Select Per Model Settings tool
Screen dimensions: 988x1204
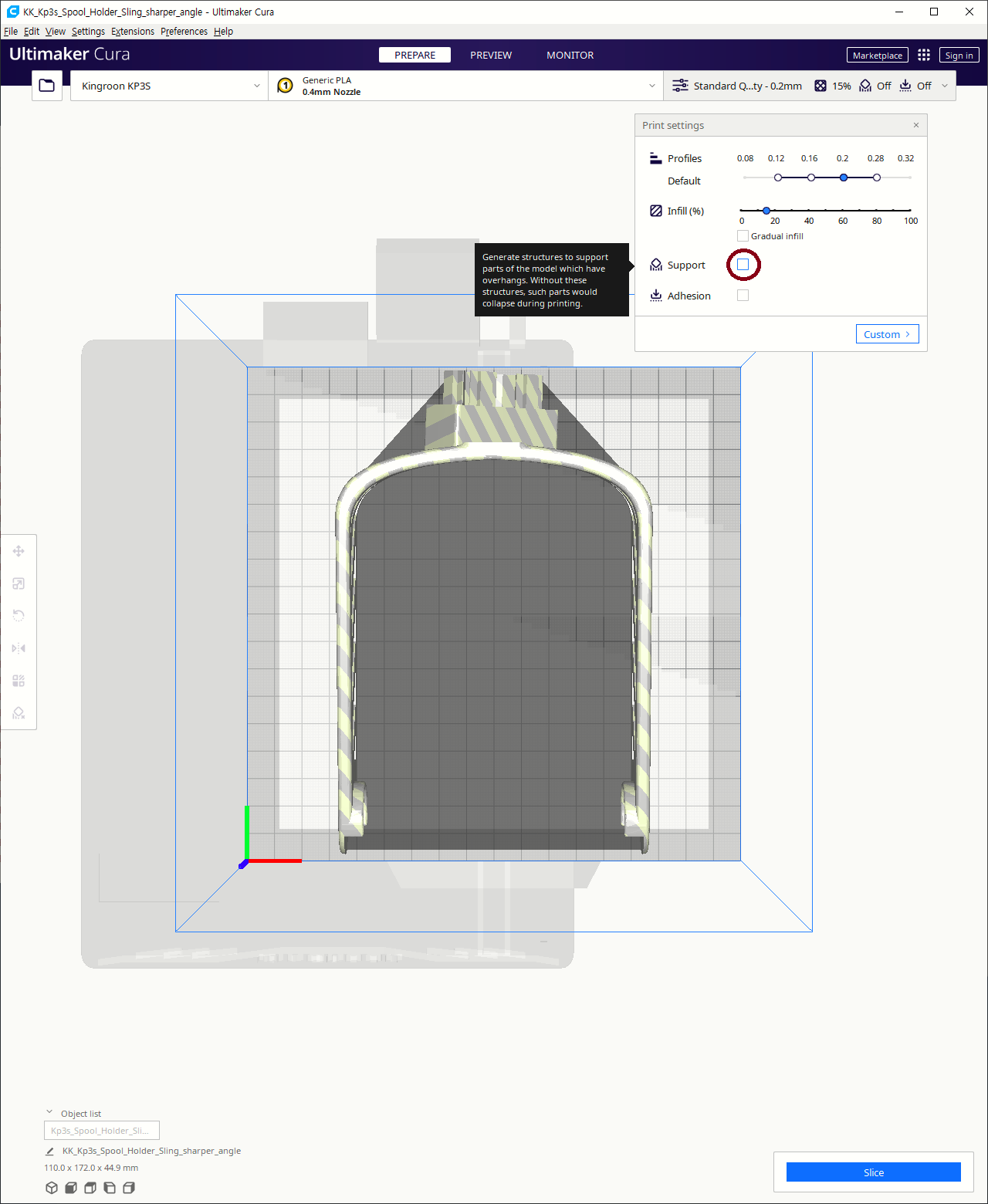tap(19, 681)
